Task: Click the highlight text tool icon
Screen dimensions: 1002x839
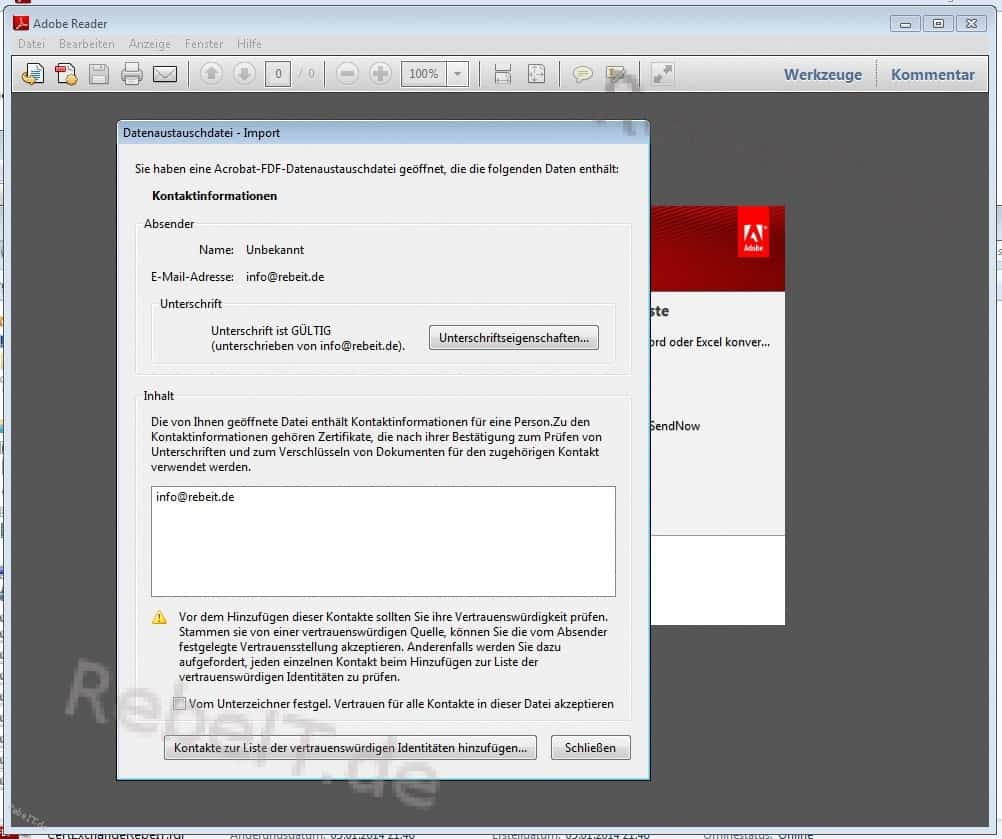Action: coord(616,74)
